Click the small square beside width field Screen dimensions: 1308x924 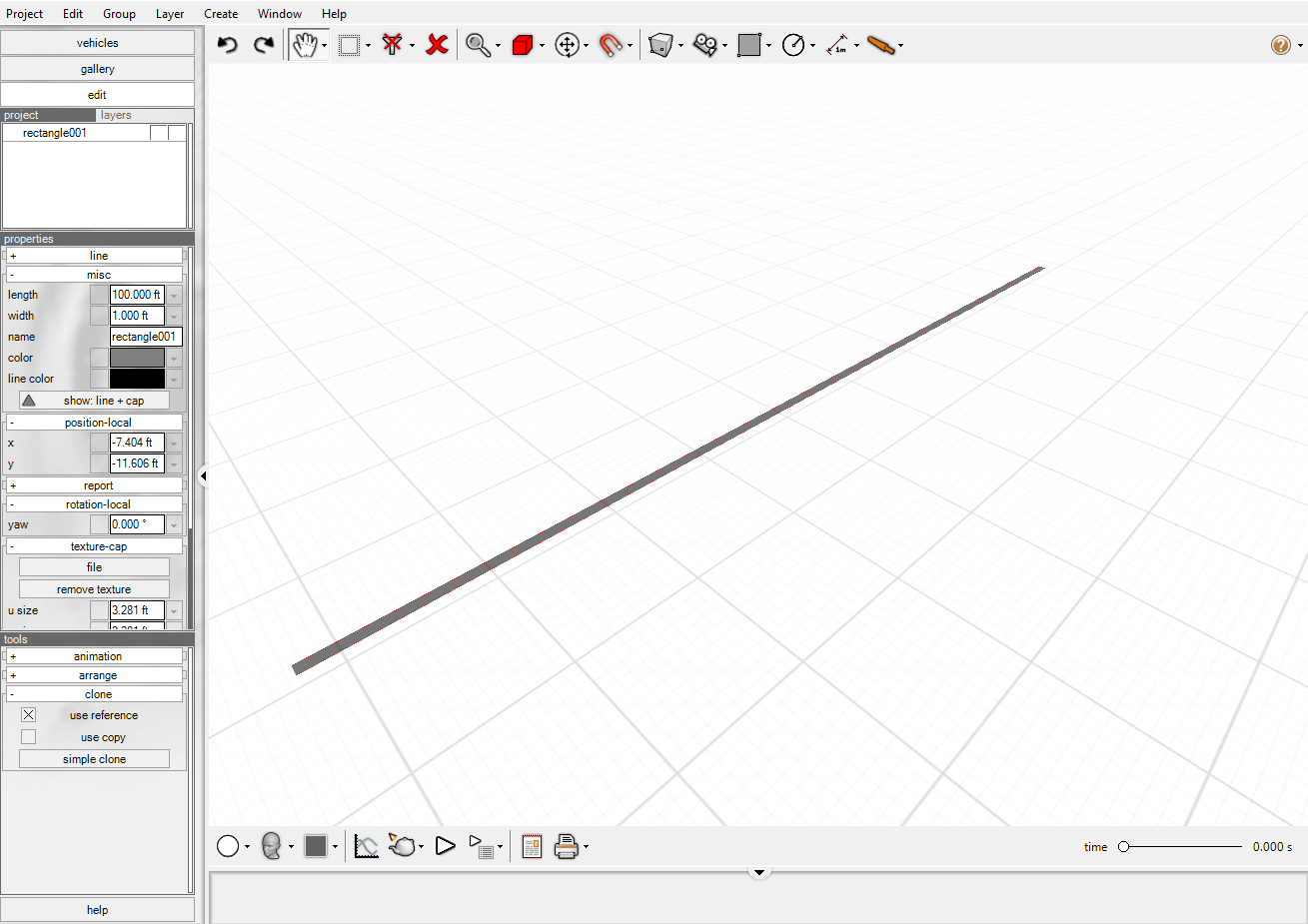[x=98, y=316]
